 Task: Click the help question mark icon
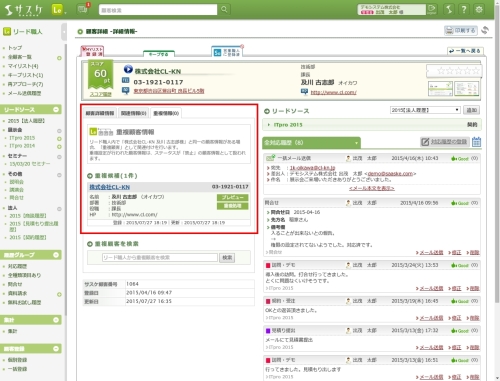pos(464,9)
